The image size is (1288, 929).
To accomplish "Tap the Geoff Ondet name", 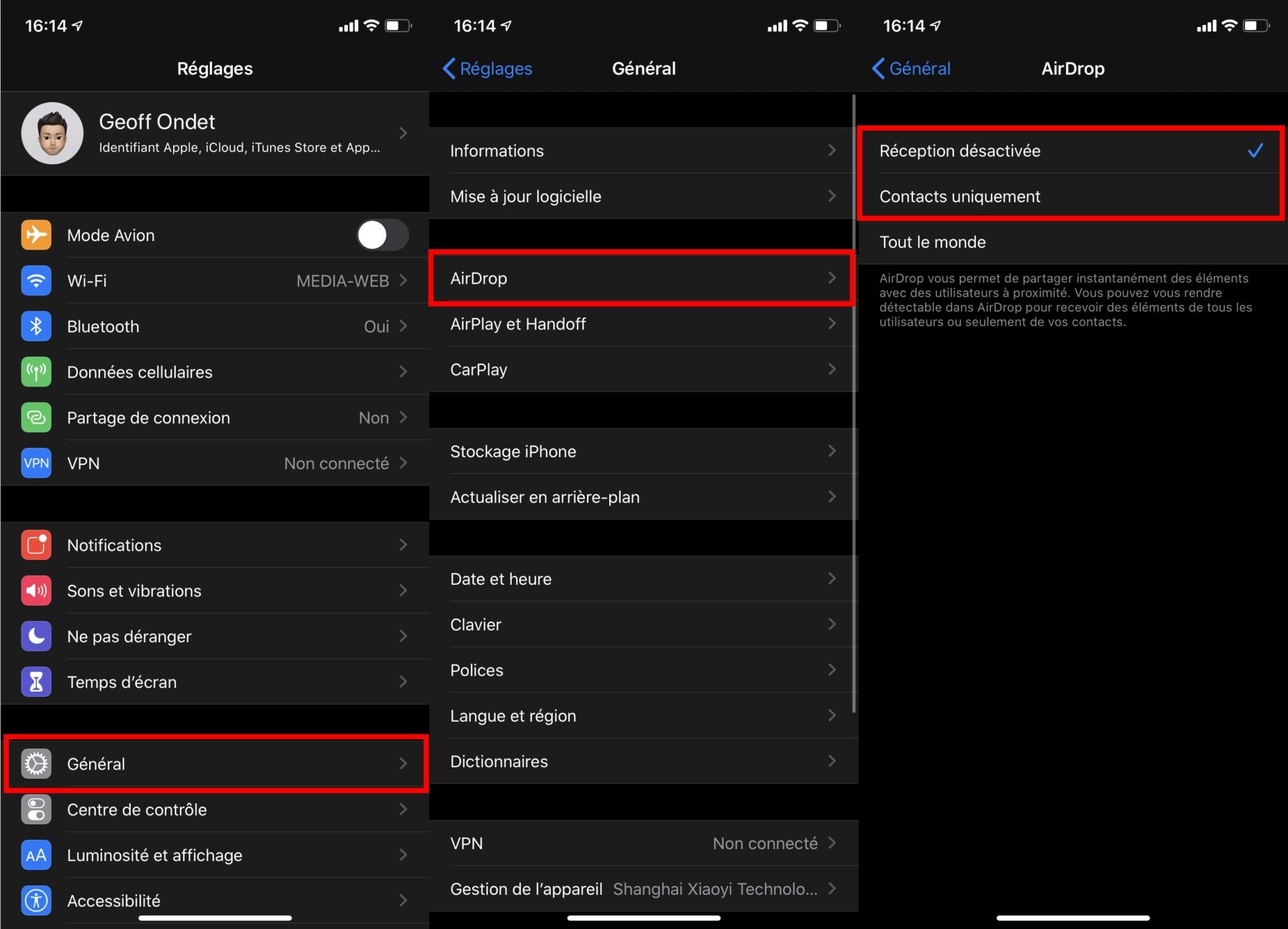I will click(157, 121).
